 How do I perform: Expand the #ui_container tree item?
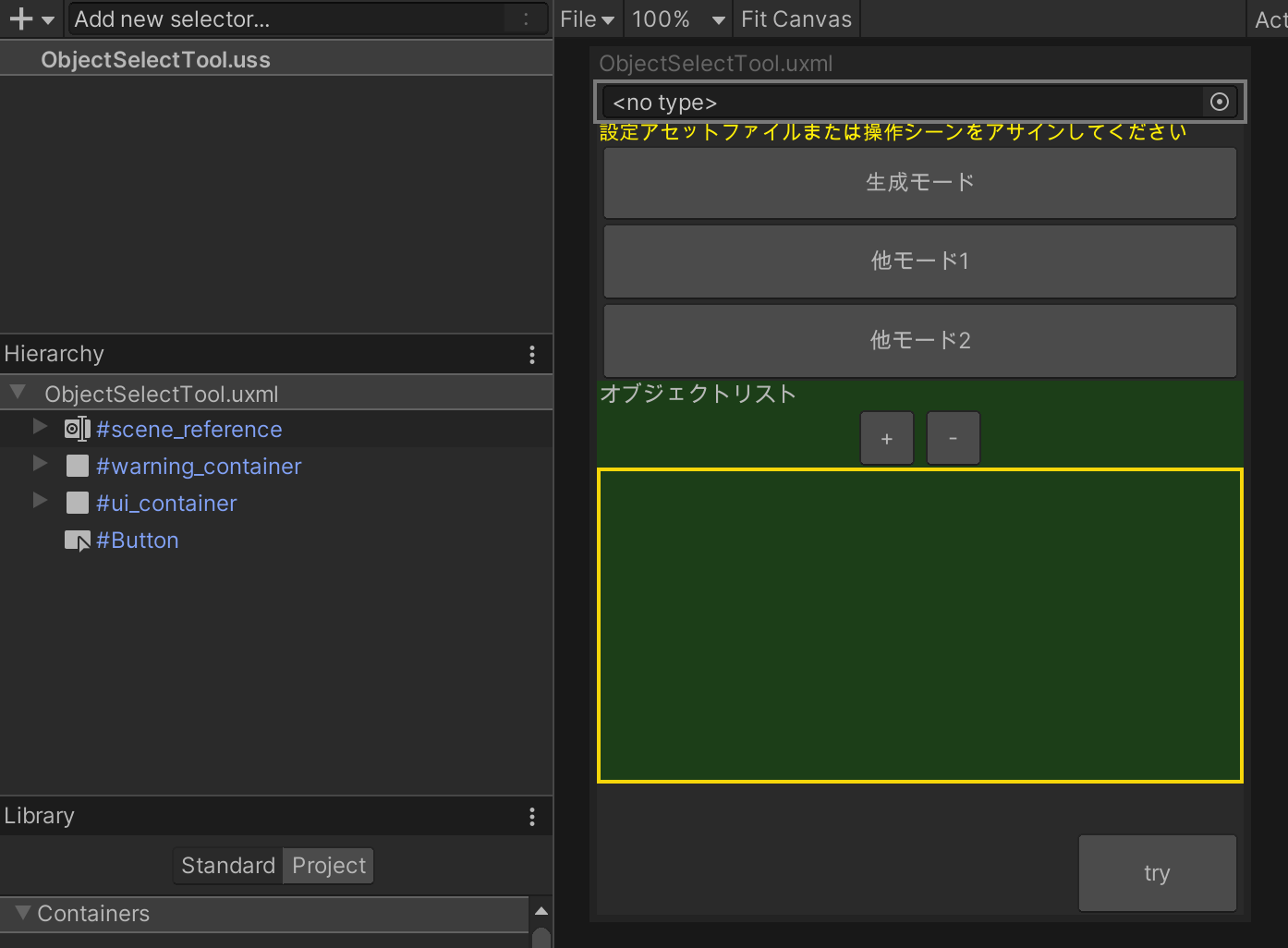coord(40,501)
